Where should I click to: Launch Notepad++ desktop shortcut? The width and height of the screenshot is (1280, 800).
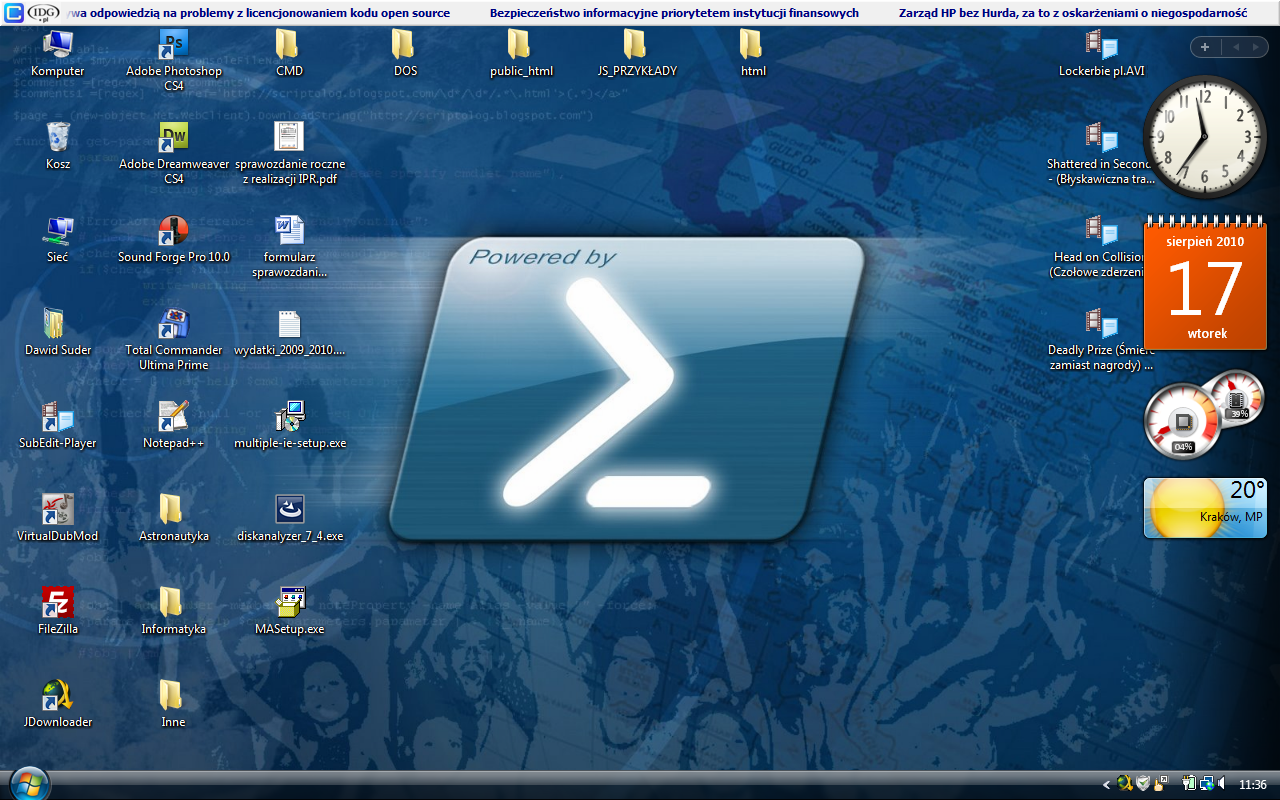point(174,425)
